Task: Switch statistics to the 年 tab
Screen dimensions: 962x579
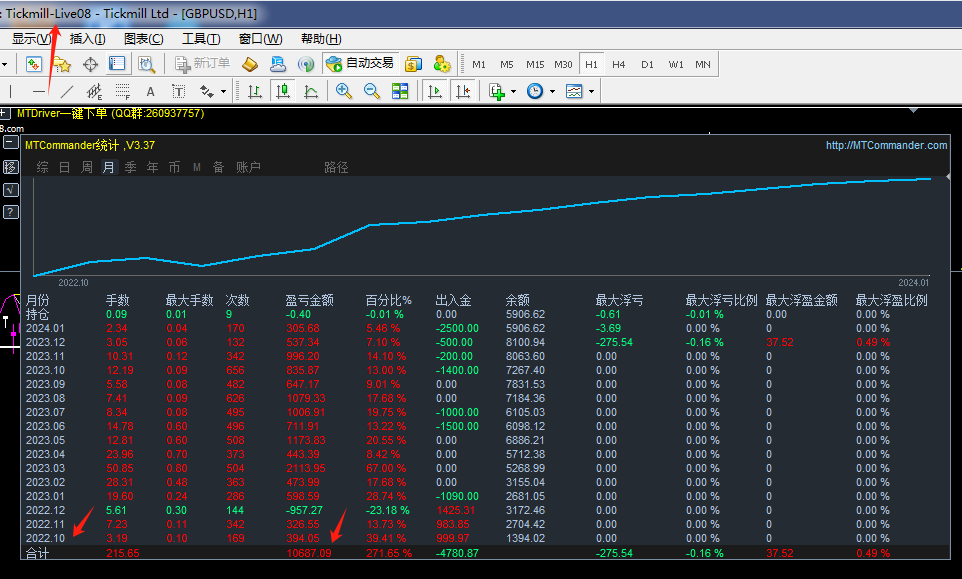Action: point(153,167)
